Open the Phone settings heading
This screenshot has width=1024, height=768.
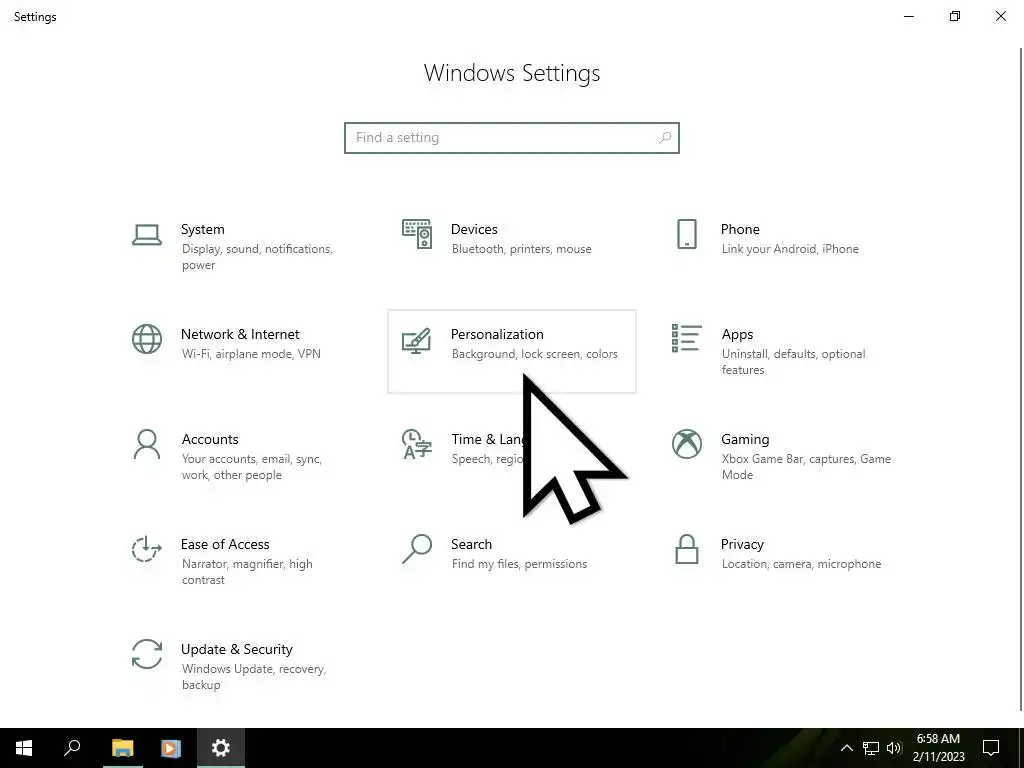coord(740,229)
